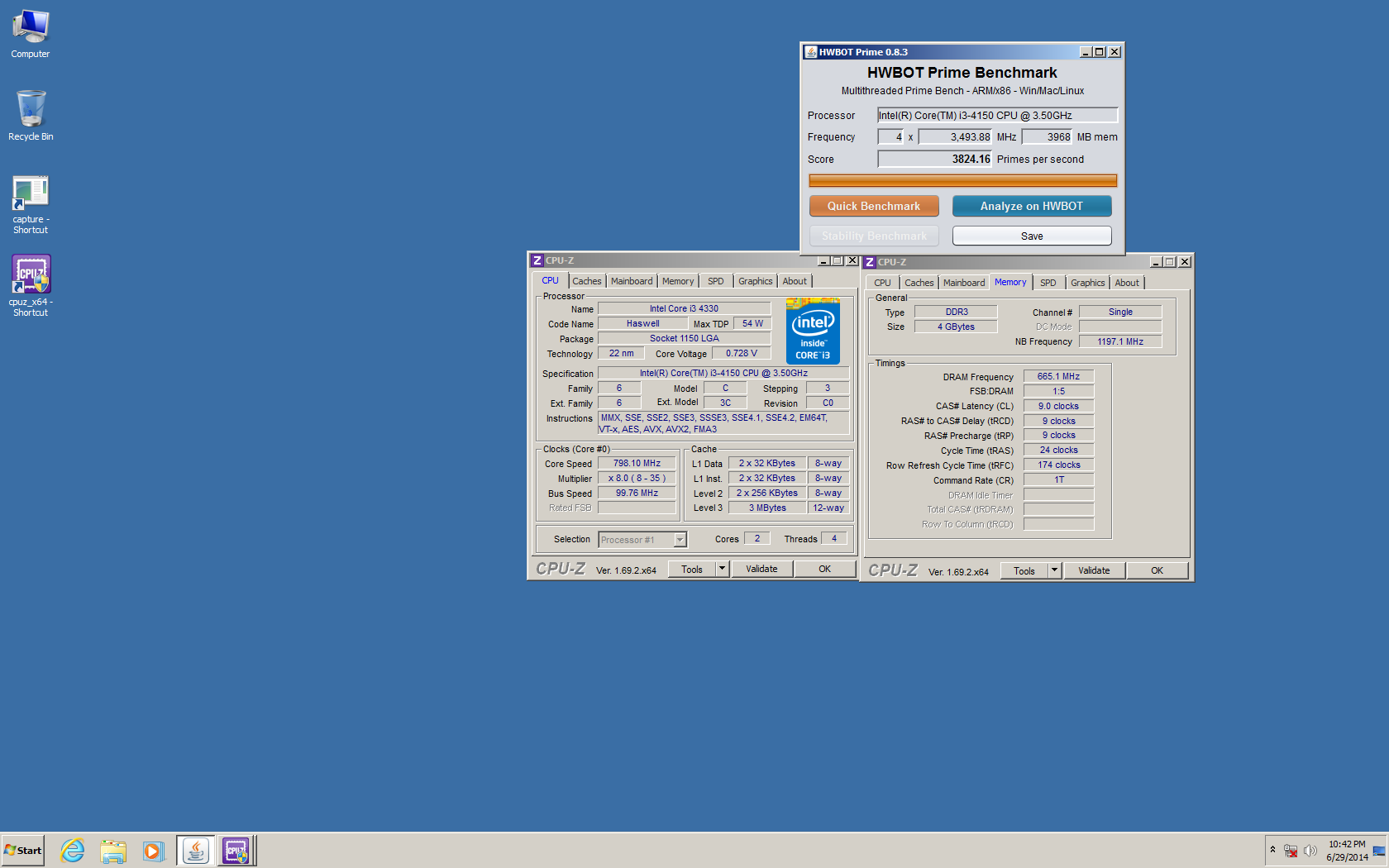Screen dimensions: 1389x868
Task: Minimize the HWBOT Prime window
Action: tap(1086, 52)
